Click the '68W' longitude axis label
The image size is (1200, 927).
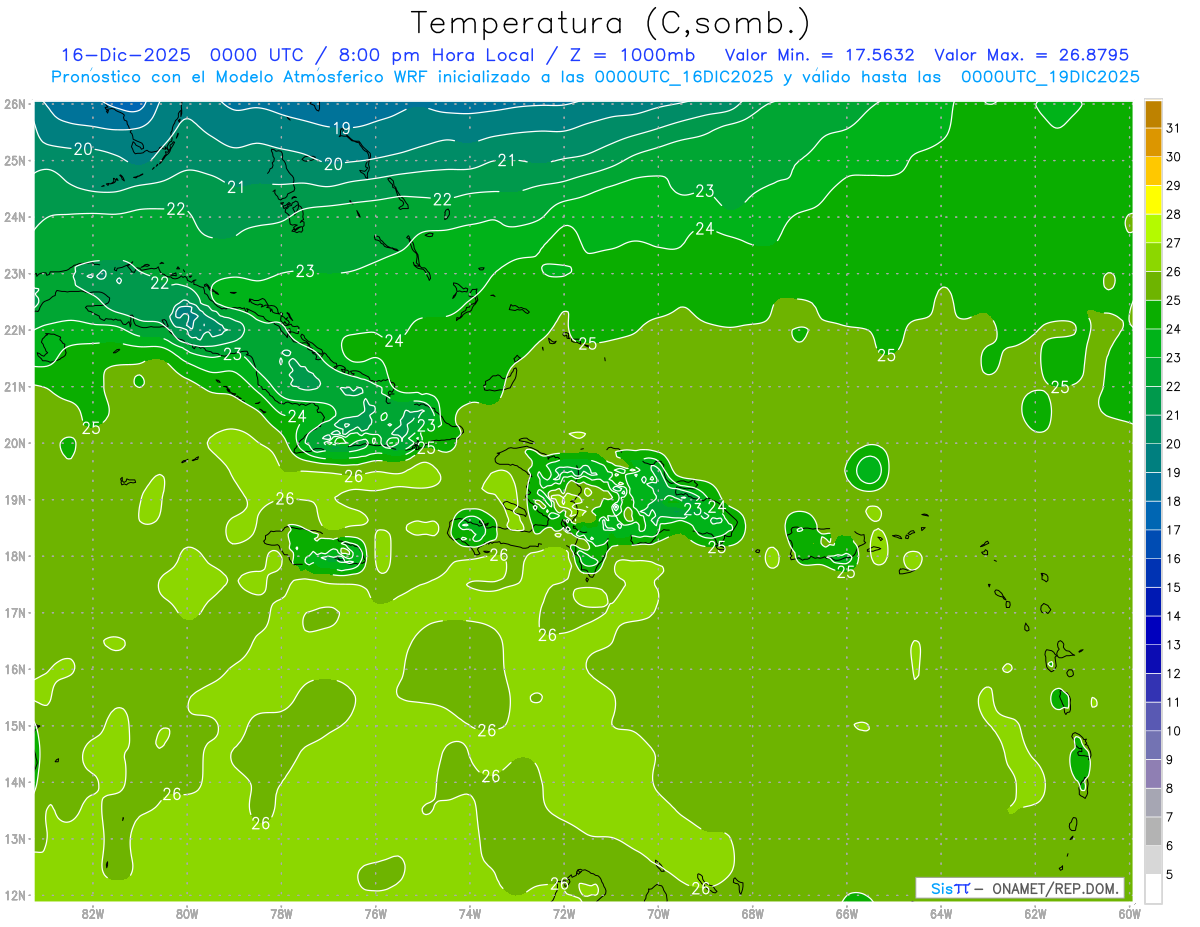(x=752, y=912)
